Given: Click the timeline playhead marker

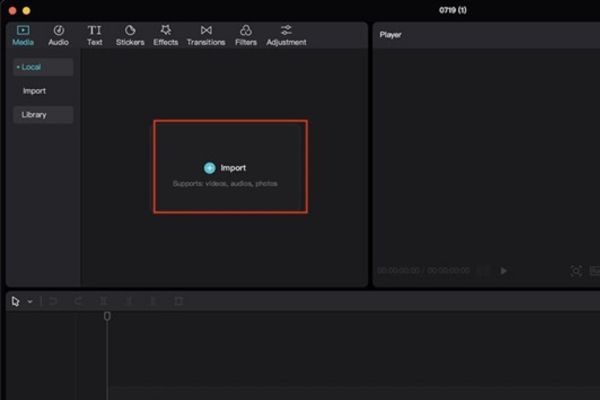Looking at the screenshot, I should [107, 316].
